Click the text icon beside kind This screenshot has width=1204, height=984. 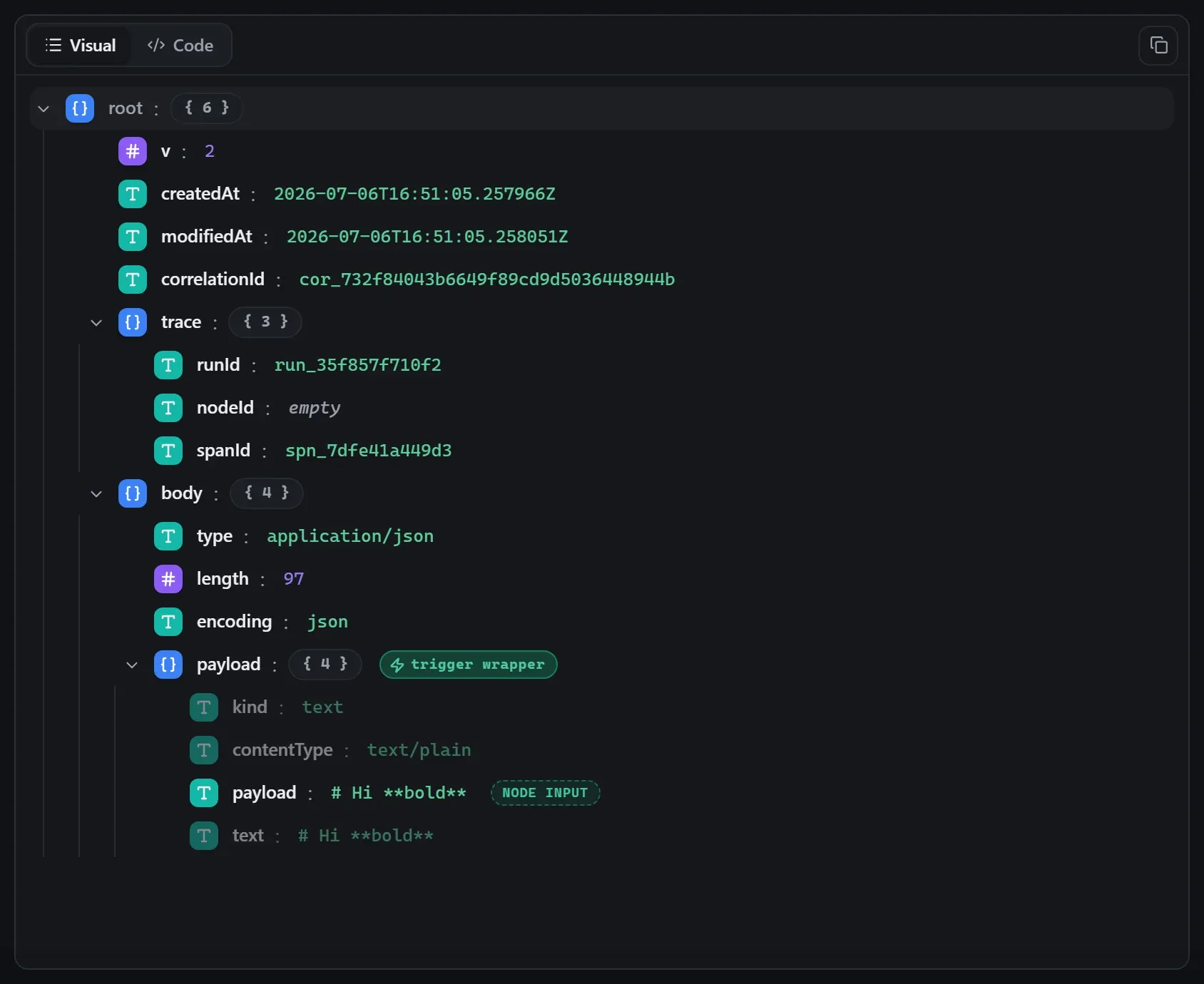coord(204,707)
